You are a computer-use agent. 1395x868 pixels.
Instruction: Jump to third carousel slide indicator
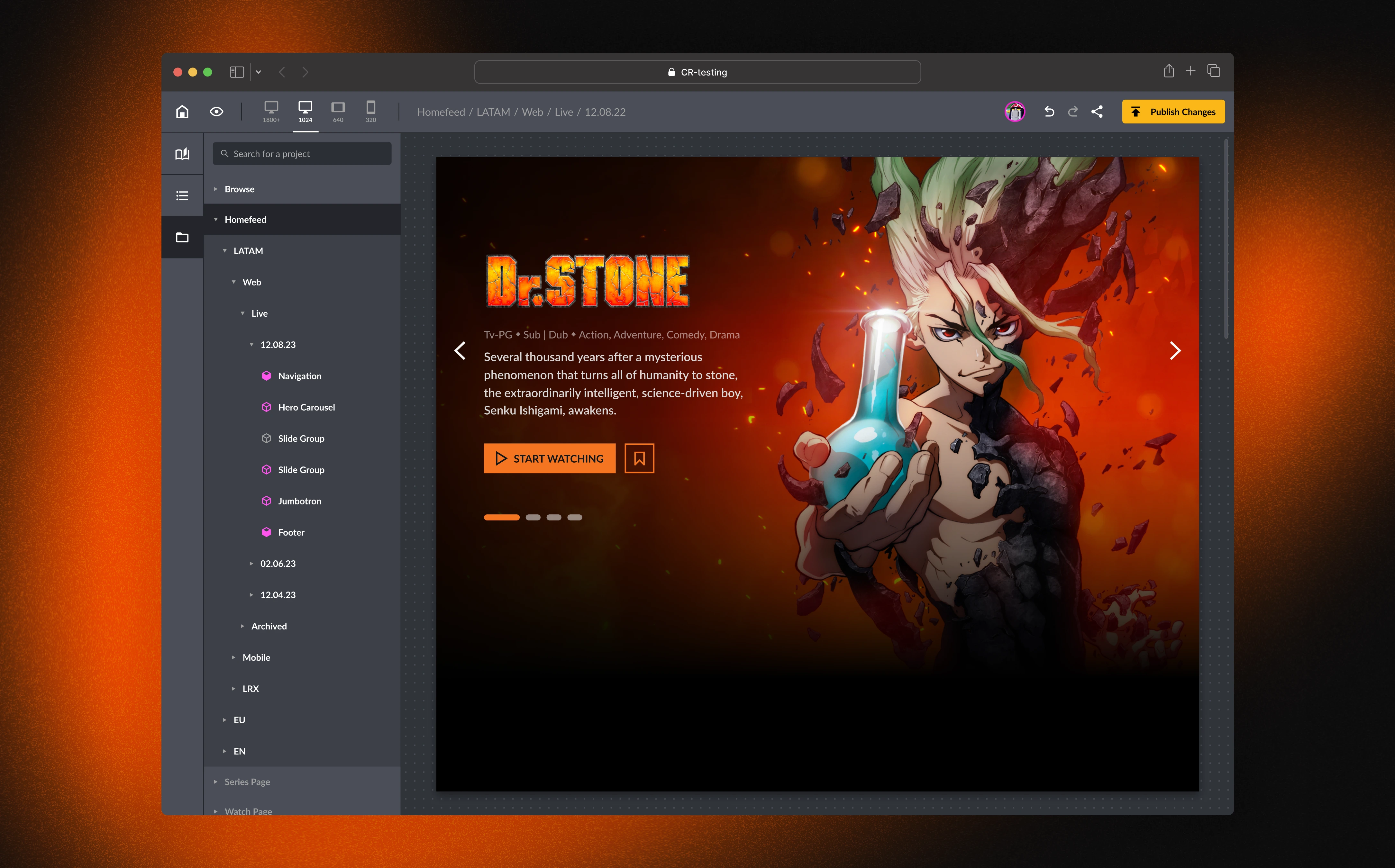[x=553, y=517]
